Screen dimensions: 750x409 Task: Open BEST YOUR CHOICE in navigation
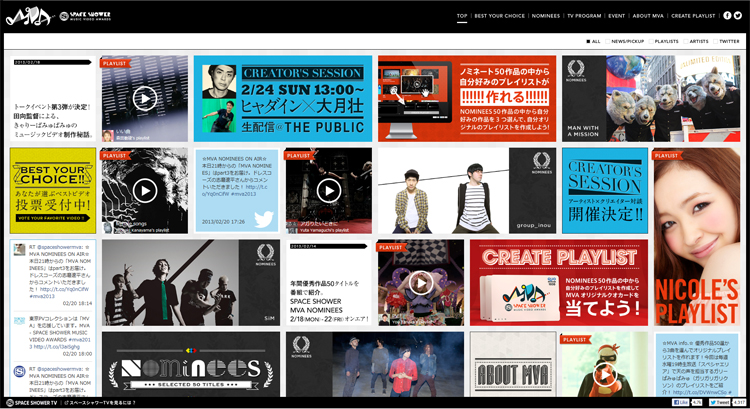click(x=499, y=16)
